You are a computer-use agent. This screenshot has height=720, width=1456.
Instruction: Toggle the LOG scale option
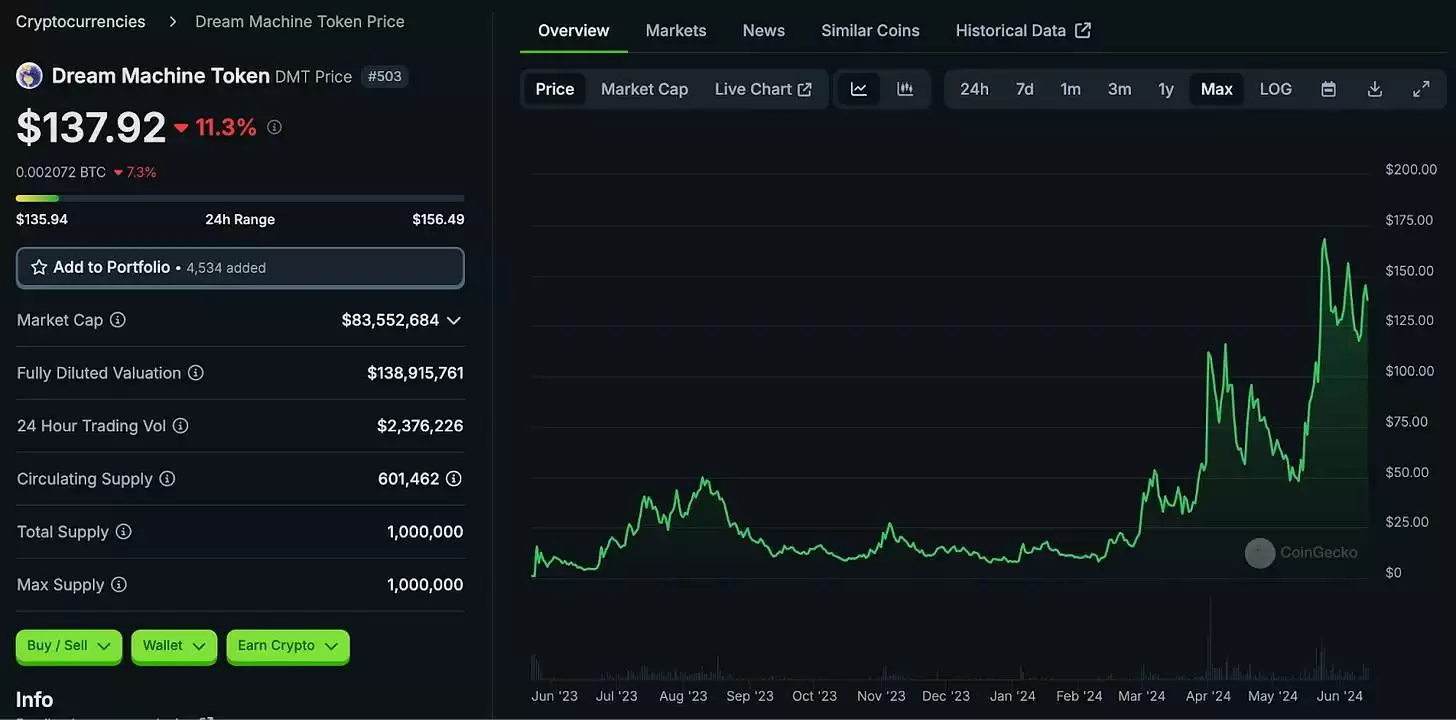(1275, 89)
